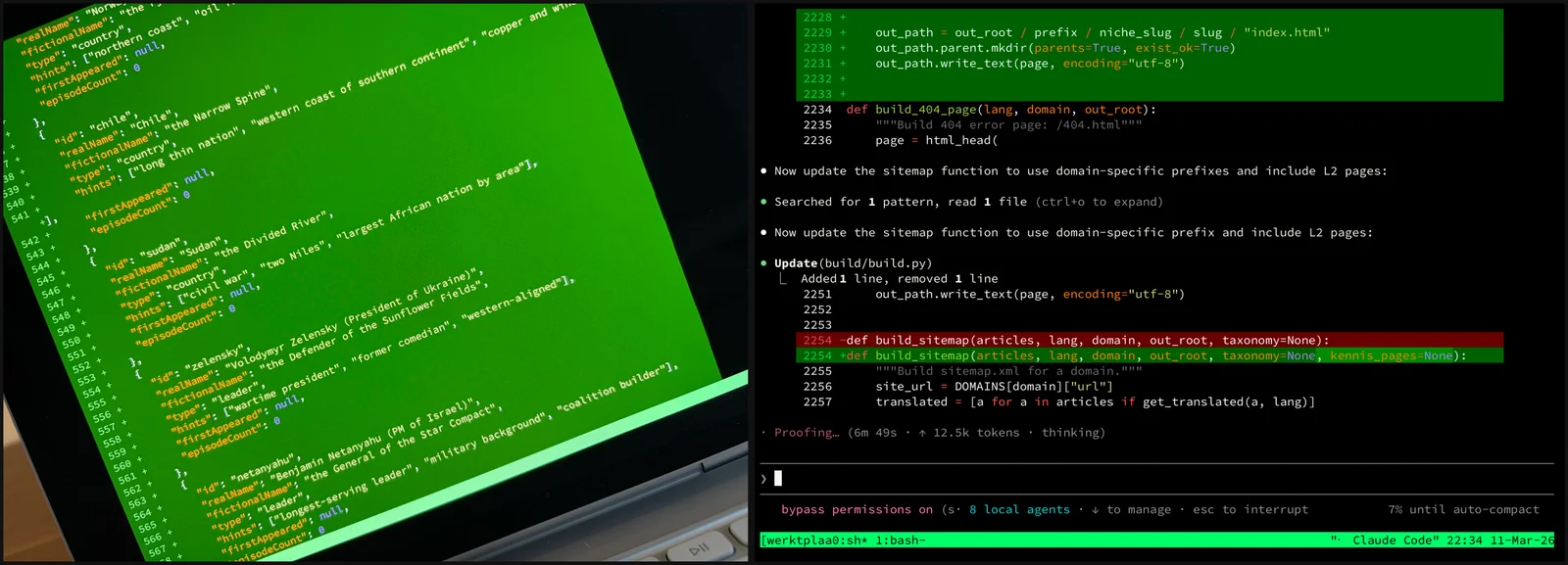This screenshot has width=1568, height=565.
Task: Click the added green line with kennis_pages=None
Action: tap(1150, 355)
